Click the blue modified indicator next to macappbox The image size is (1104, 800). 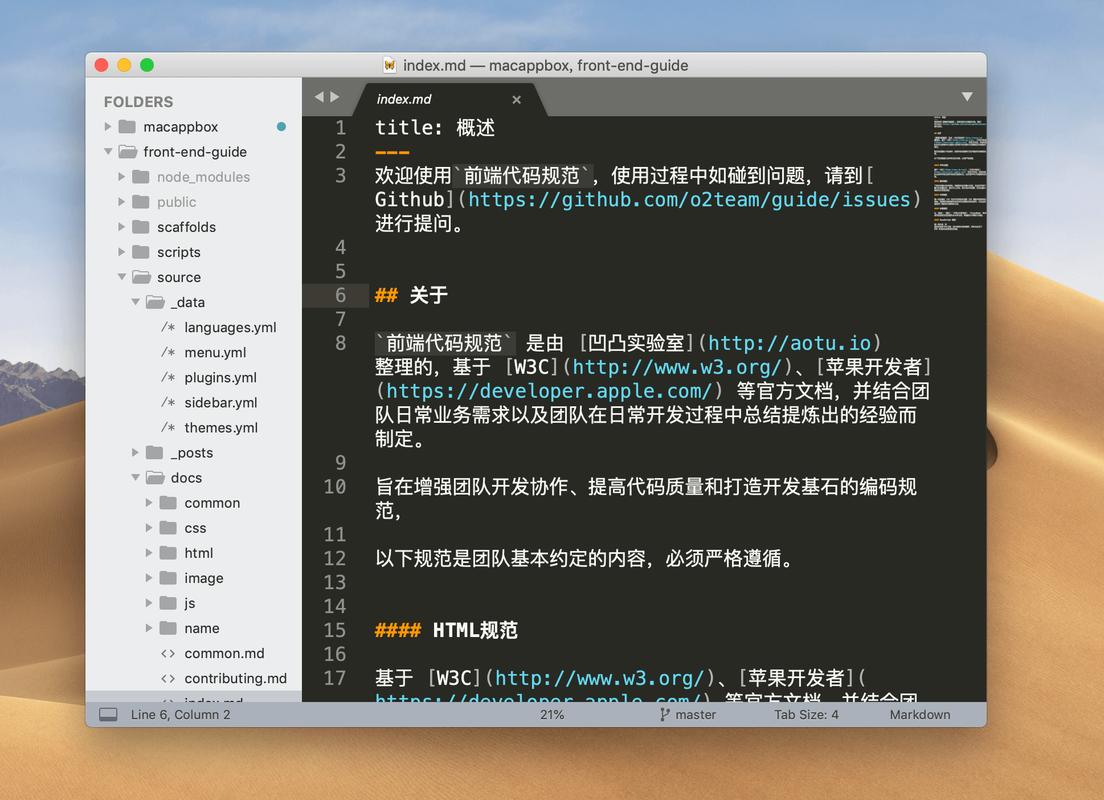point(280,127)
